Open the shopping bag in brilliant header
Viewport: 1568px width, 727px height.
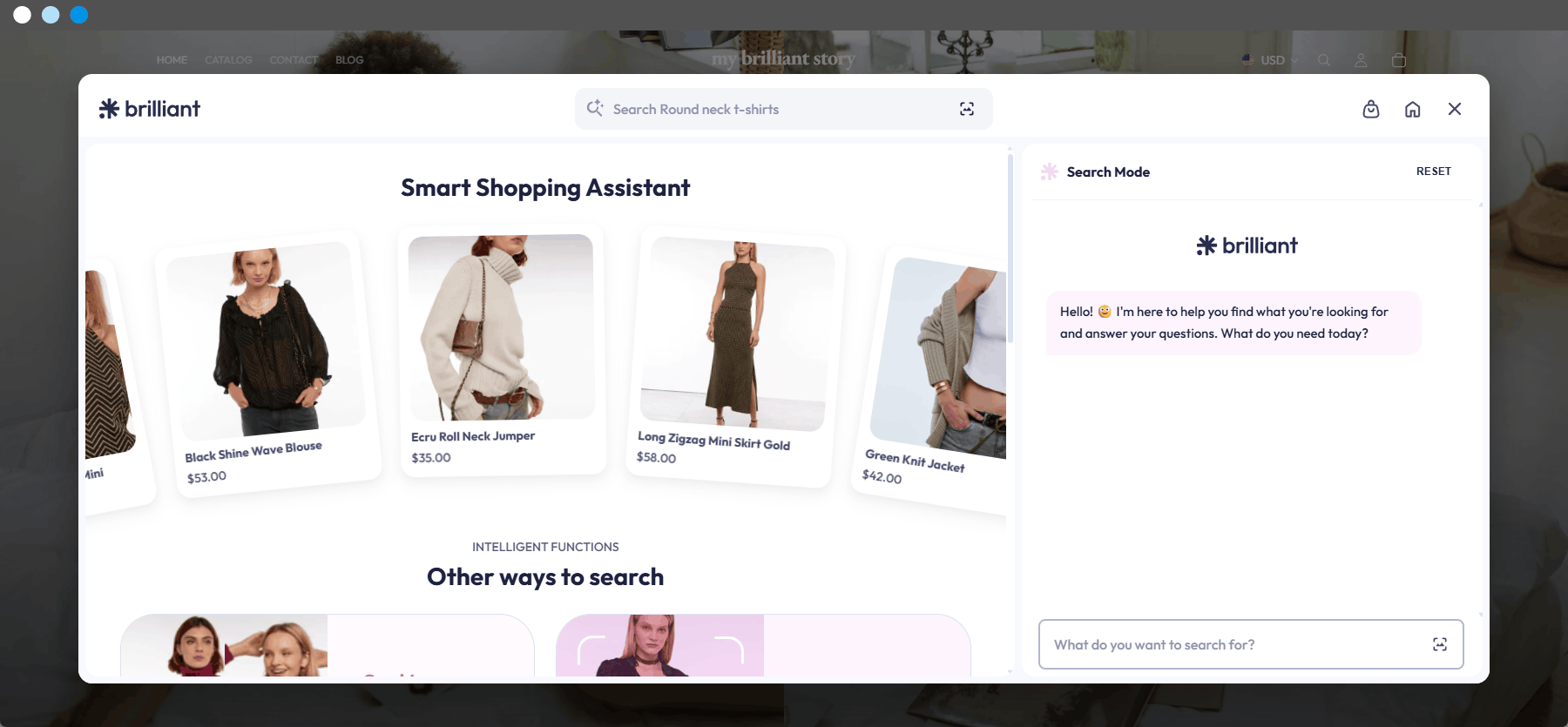1371,109
